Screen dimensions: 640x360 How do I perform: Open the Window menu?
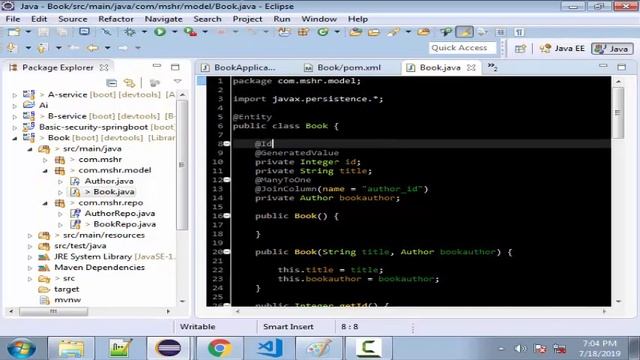coord(319,19)
